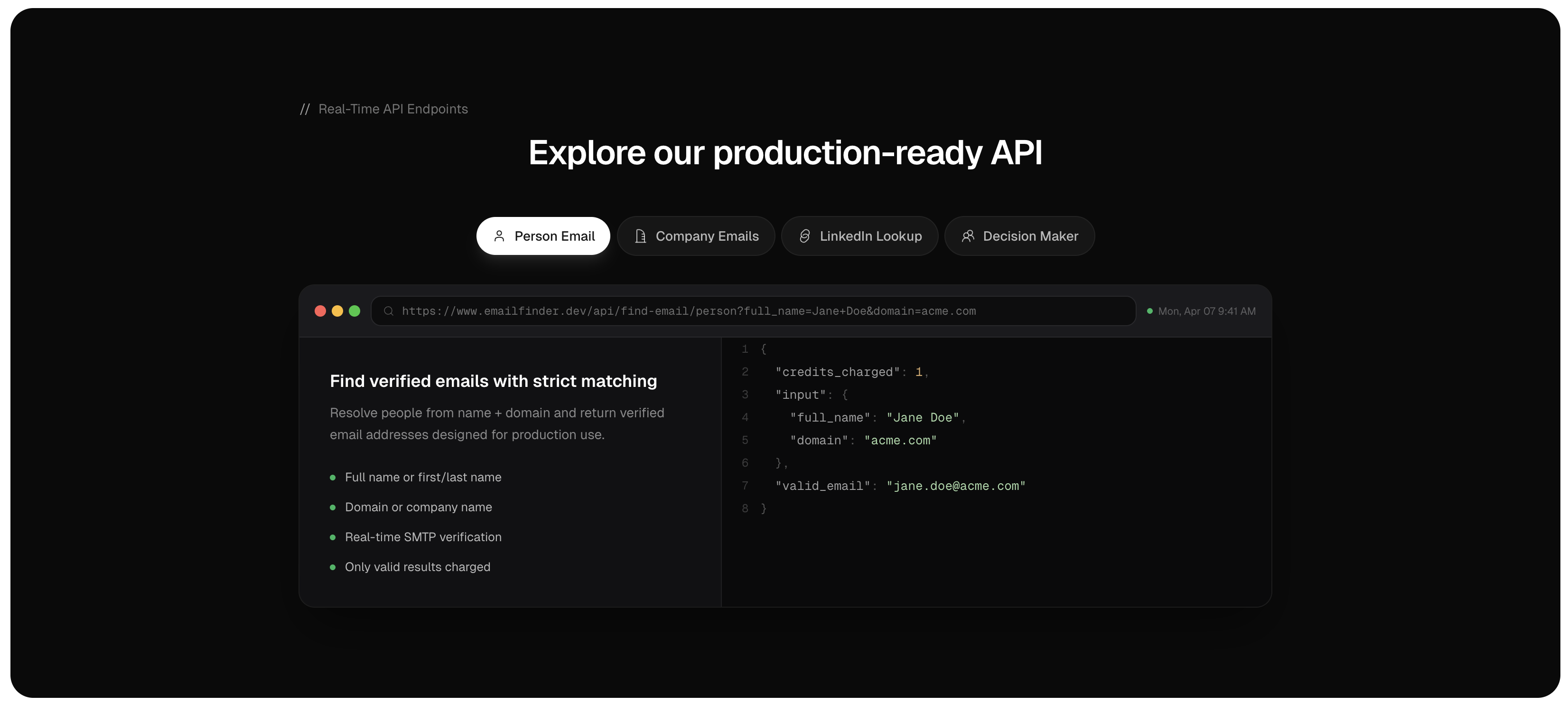
Task: Click the magnifying glass in the URL bar
Action: click(389, 311)
